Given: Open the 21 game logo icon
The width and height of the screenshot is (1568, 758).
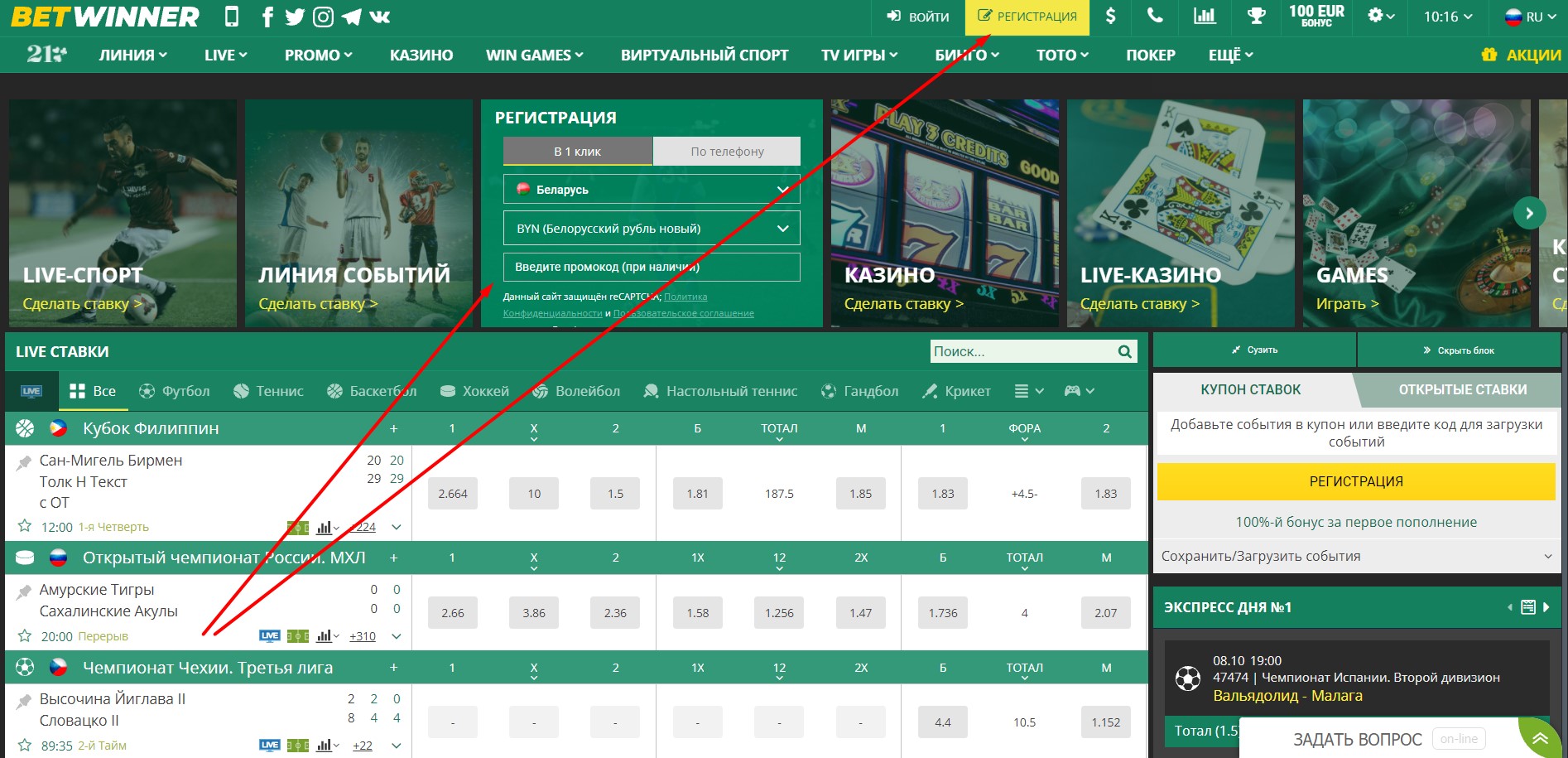Looking at the screenshot, I should point(47,55).
